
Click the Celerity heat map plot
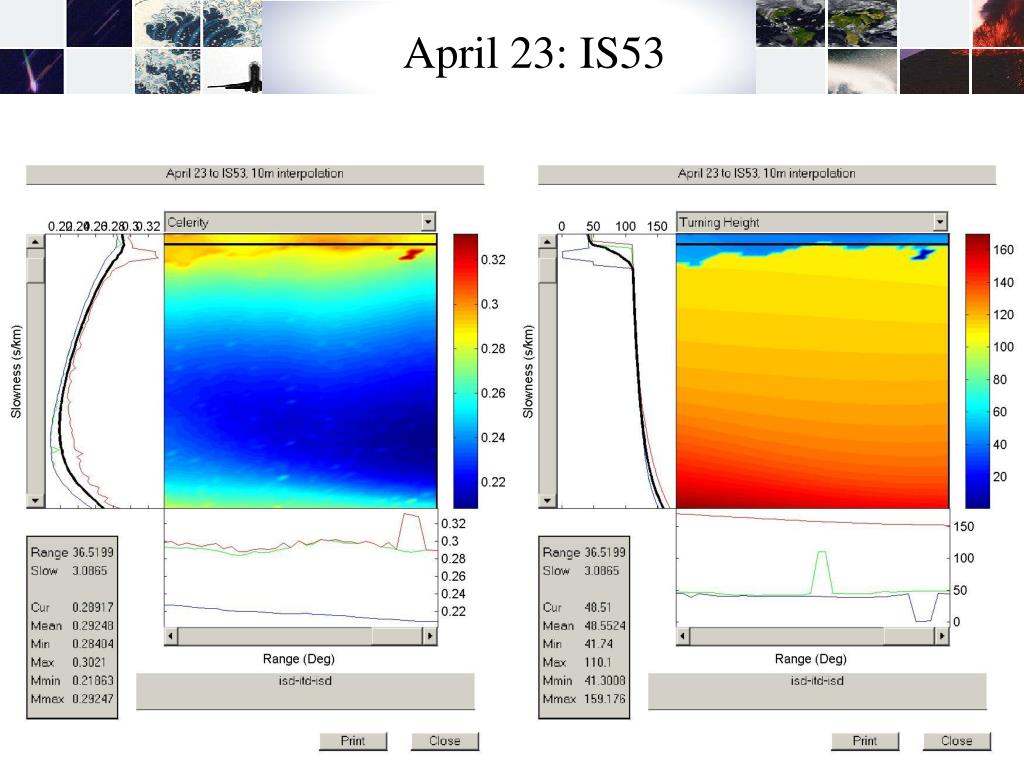coord(300,371)
